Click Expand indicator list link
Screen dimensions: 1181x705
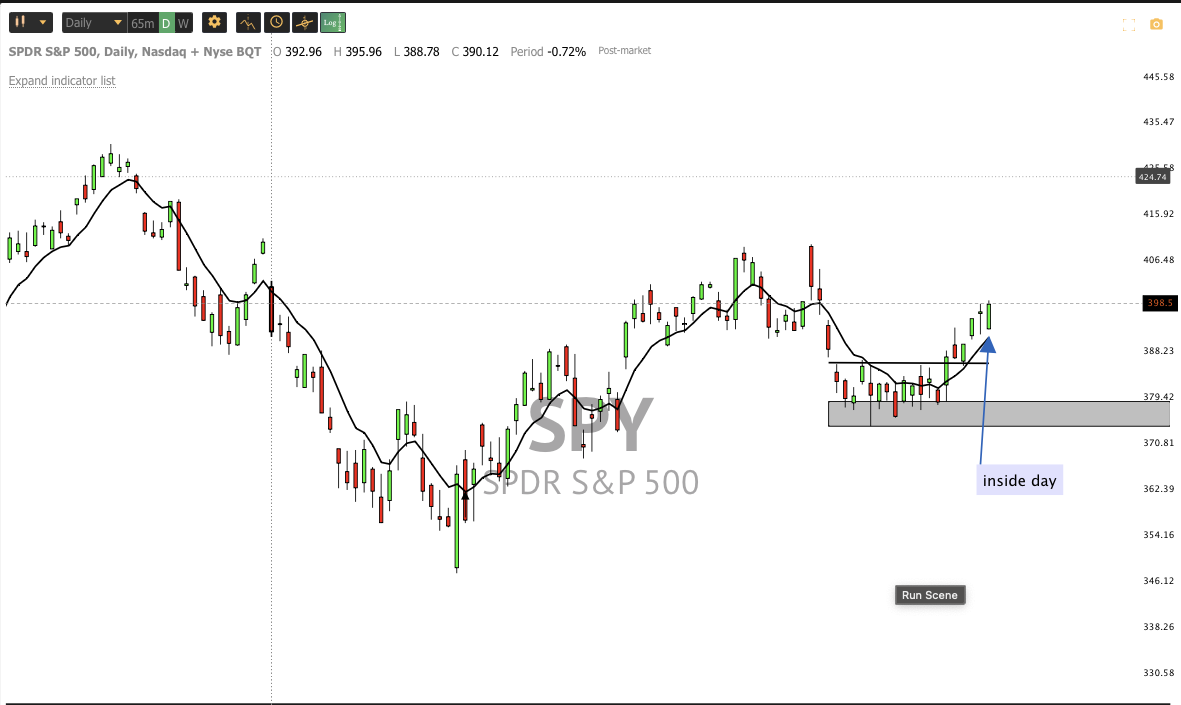pyautogui.click(x=62, y=81)
